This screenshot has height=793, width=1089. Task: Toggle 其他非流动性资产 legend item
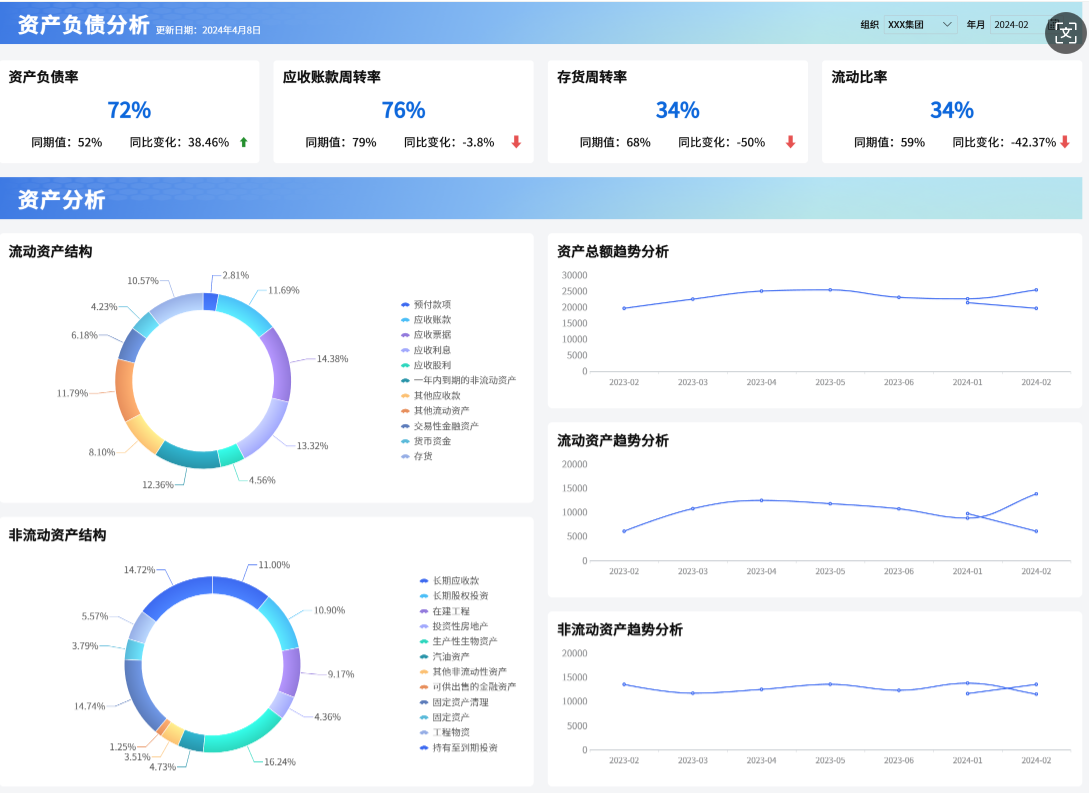[x=463, y=671]
